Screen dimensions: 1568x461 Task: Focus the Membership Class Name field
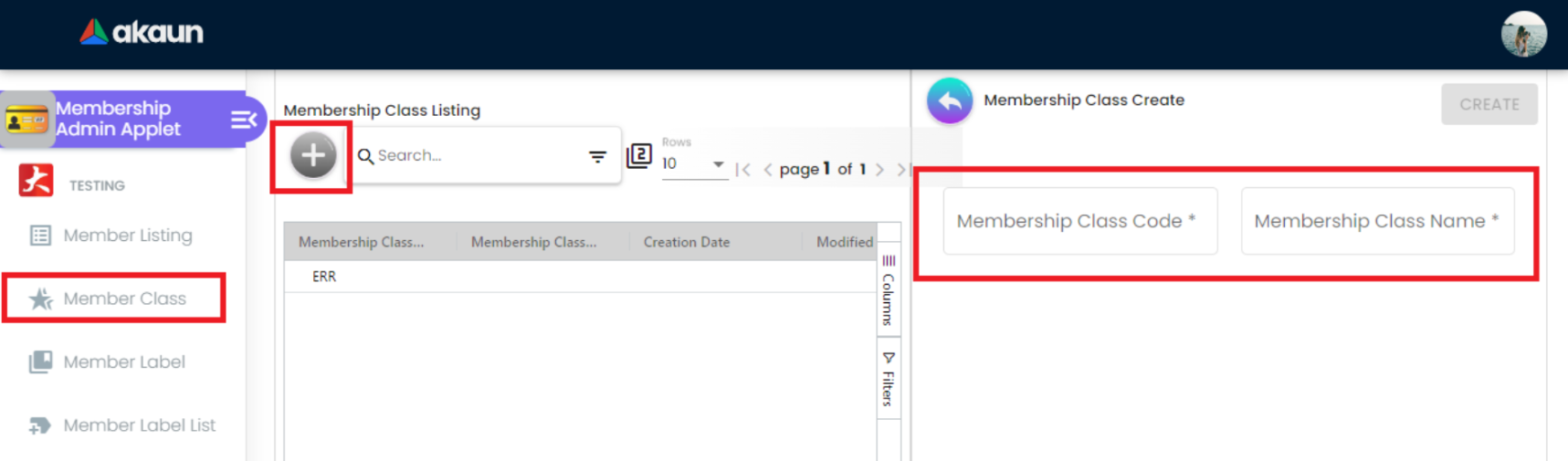[x=1377, y=221]
